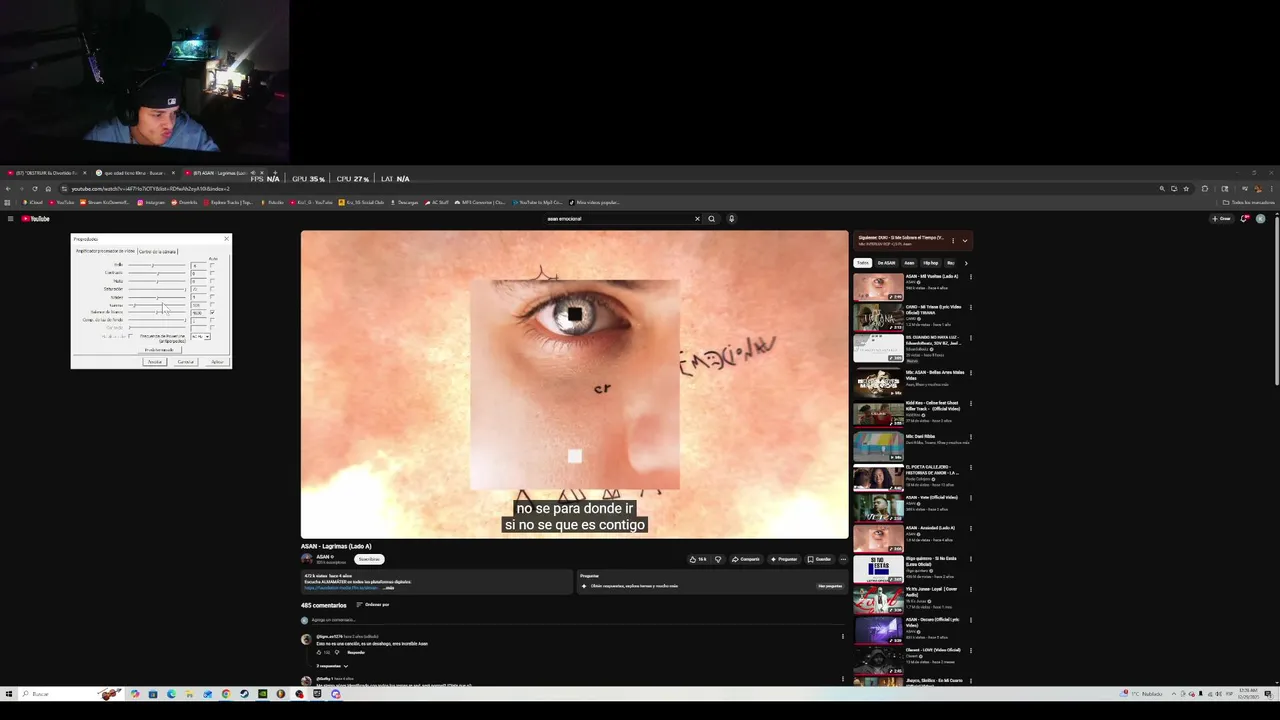Uncheck Auto for Balance de blanco

pos(212,312)
